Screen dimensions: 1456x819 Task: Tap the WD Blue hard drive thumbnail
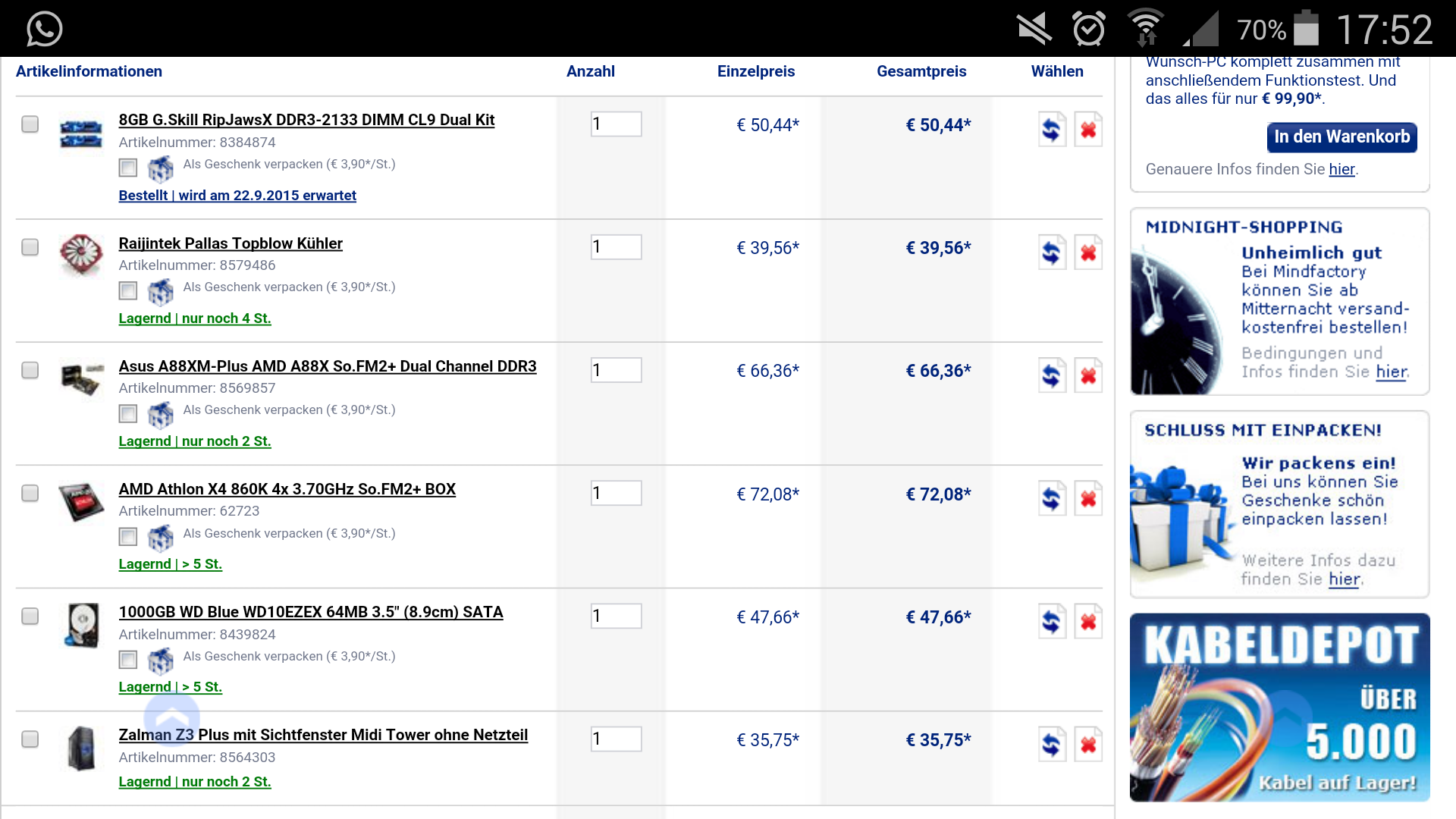coord(82,625)
